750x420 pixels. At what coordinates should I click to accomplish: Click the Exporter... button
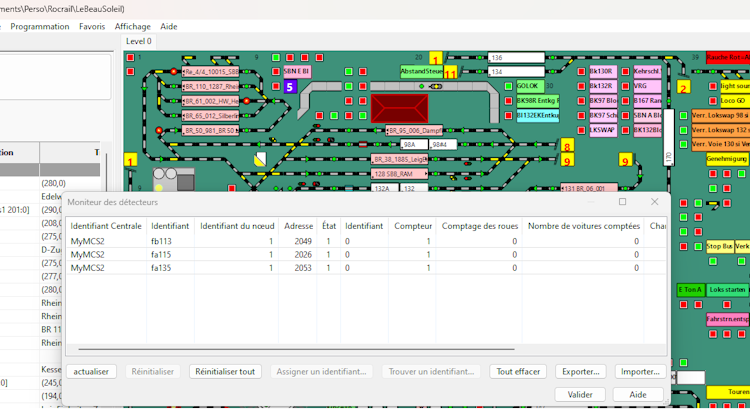coord(579,371)
